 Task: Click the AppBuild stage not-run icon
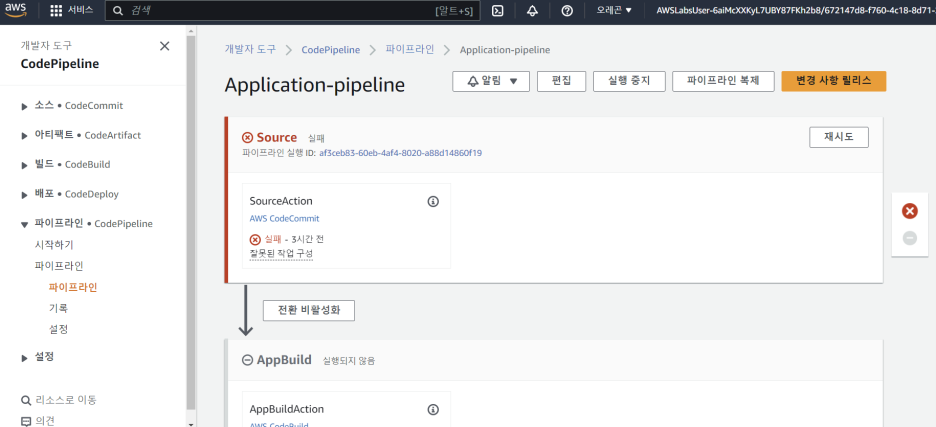[x=247, y=360]
